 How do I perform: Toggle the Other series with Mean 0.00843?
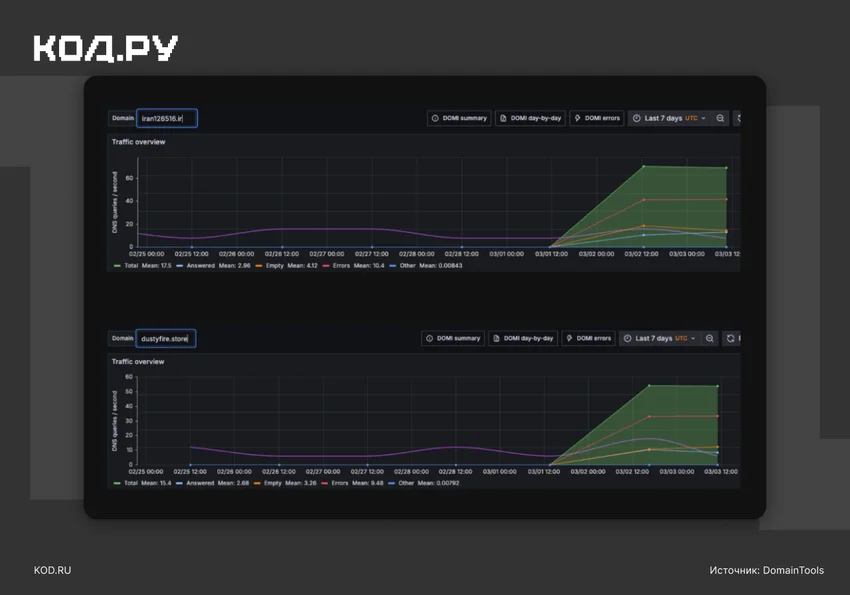click(x=426, y=266)
